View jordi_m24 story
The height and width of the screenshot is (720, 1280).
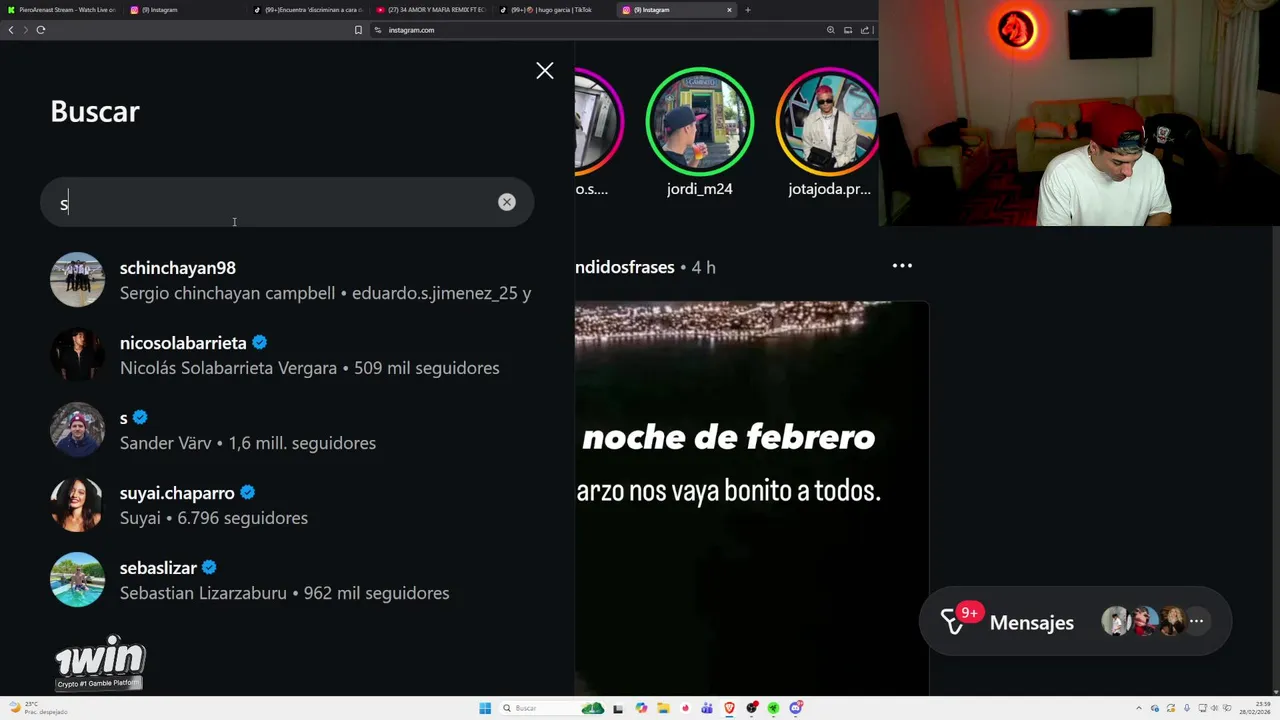coord(699,122)
